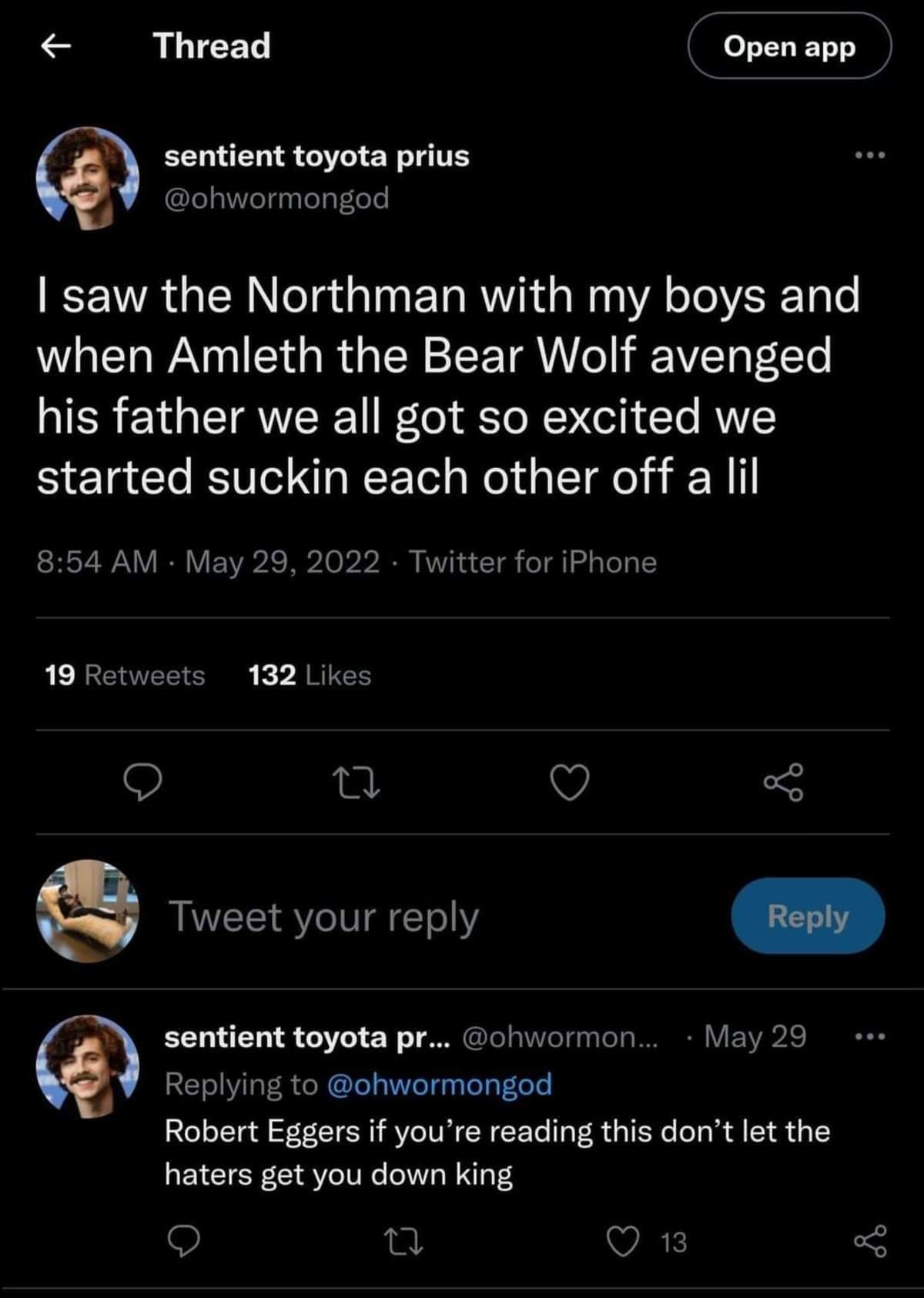View the 132 Likes list
Viewport: 924px width, 1298px height.
pos(310,675)
